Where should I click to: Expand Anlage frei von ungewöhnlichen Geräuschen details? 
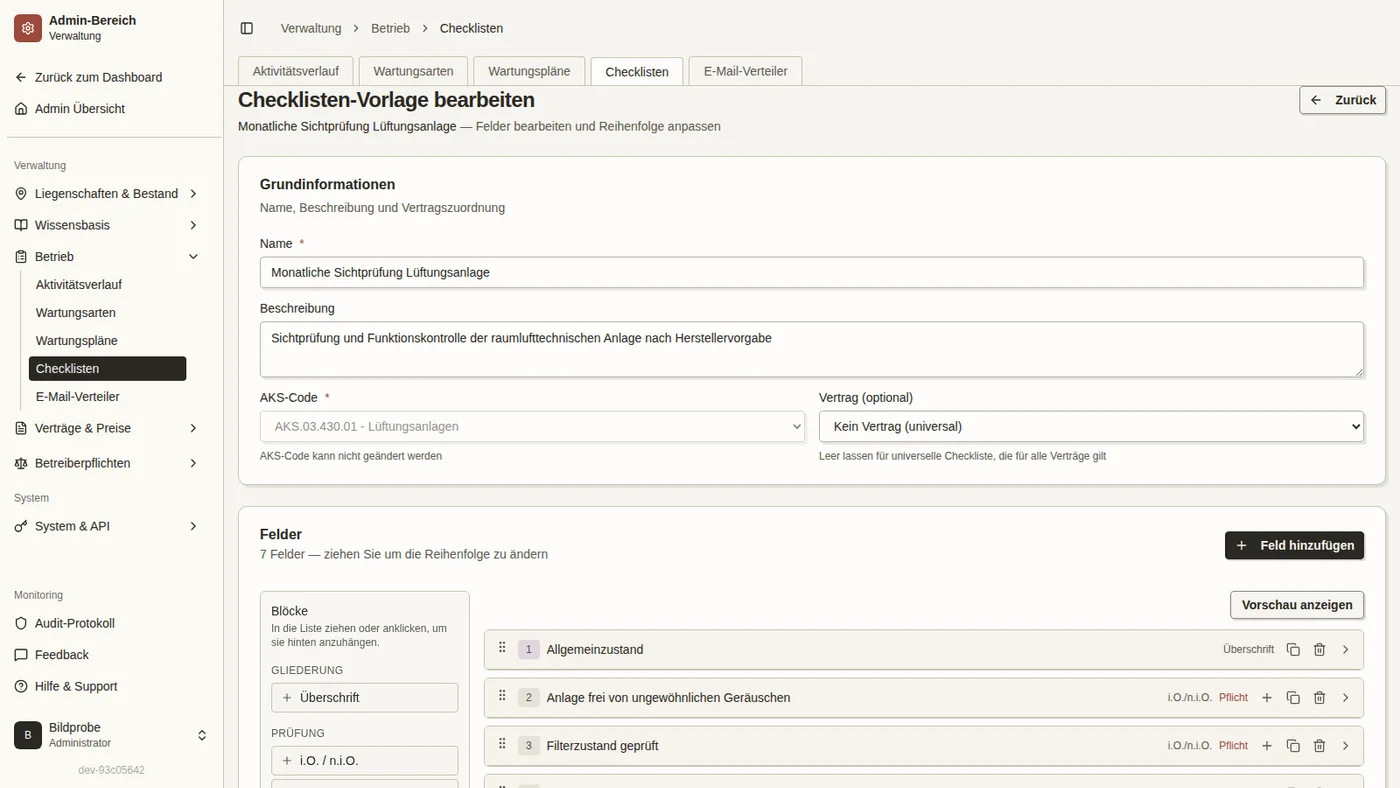tap(1345, 698)
